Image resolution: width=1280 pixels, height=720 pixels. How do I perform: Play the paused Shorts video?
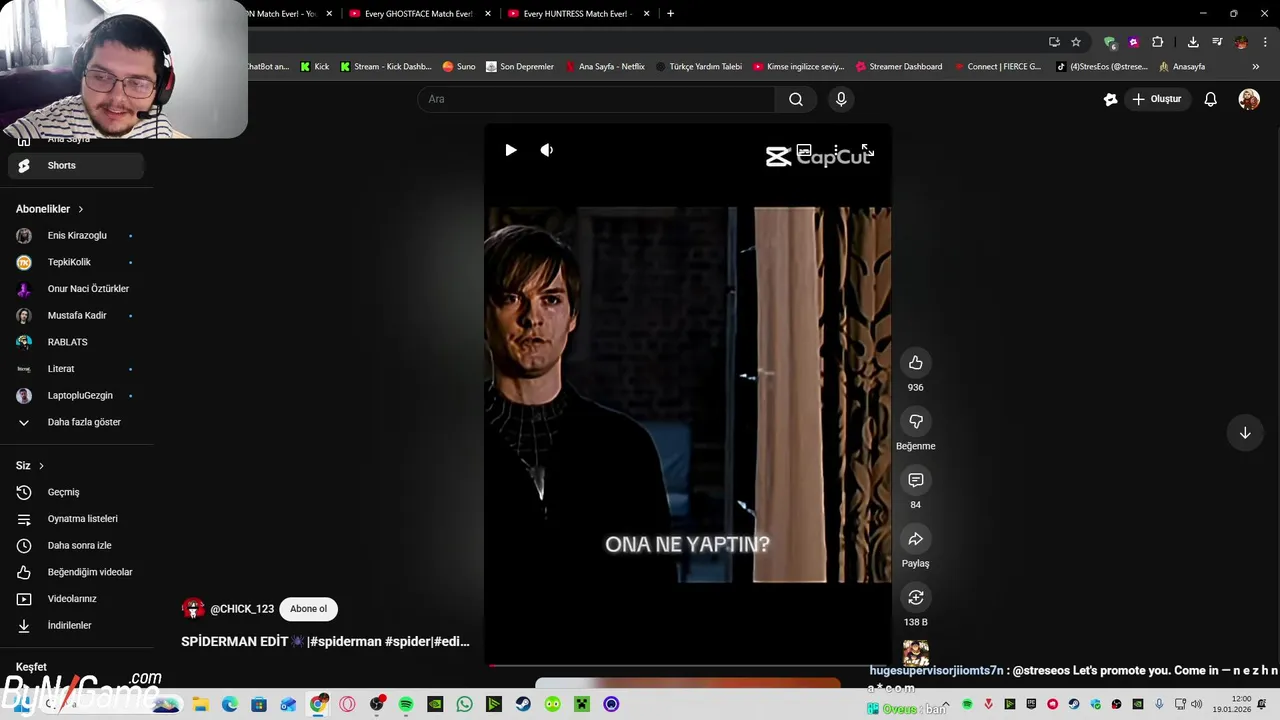click(x=510, y=150)
